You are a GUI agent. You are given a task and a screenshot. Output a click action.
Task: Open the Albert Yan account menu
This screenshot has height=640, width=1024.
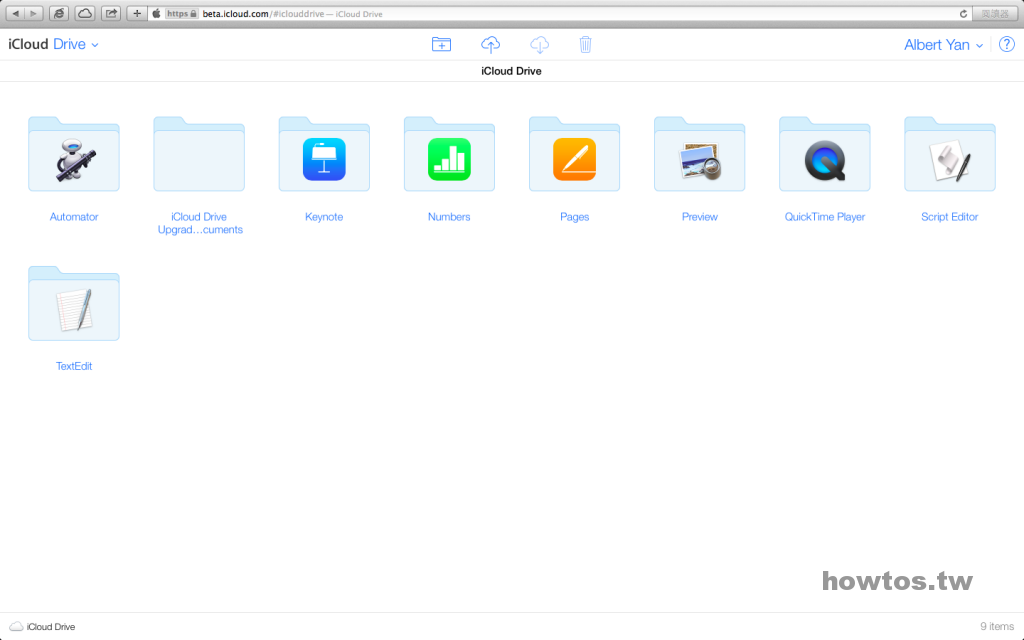(x=943, y=45)
